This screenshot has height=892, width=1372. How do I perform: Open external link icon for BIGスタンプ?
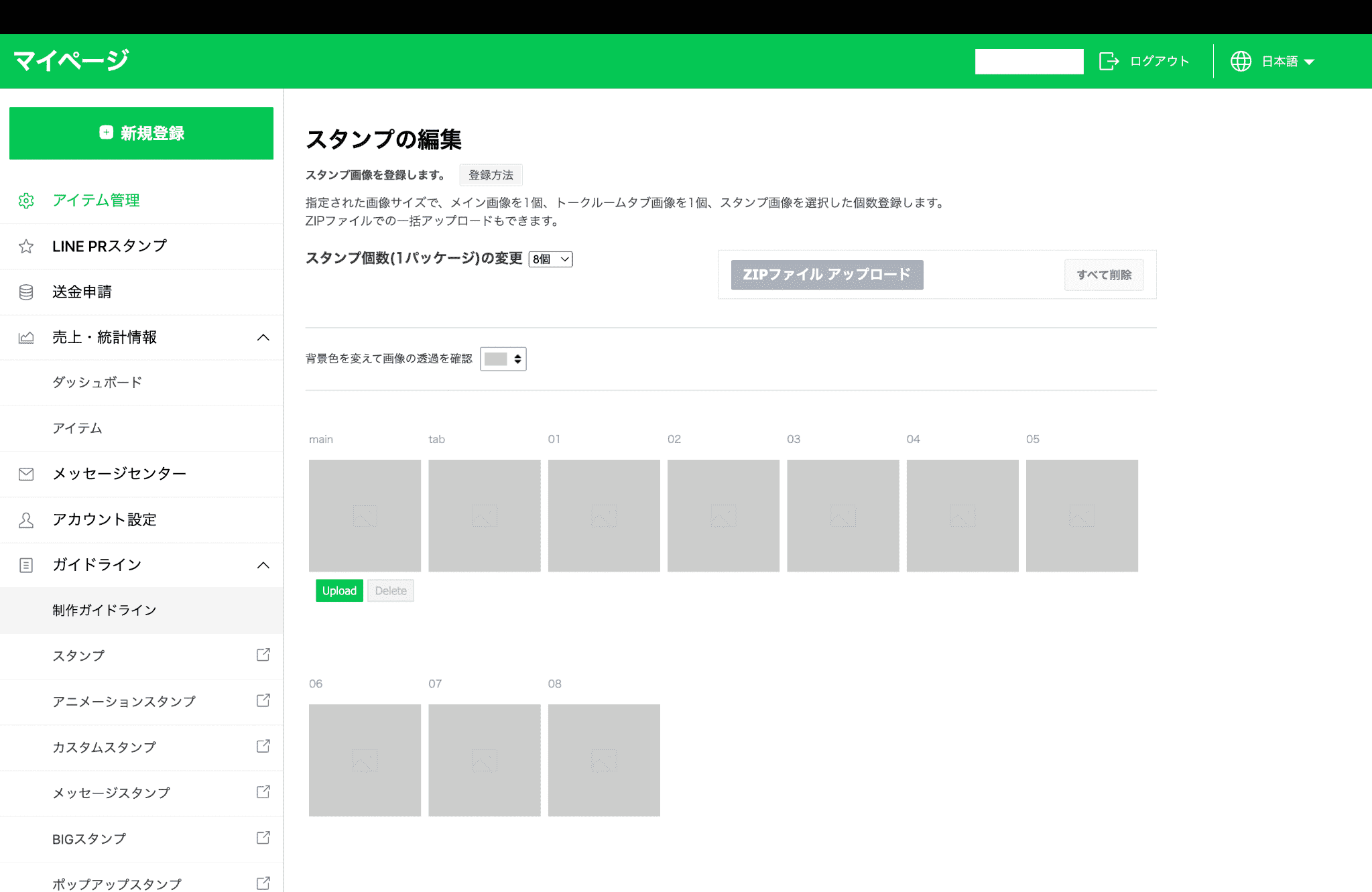[x=263, y=838]
